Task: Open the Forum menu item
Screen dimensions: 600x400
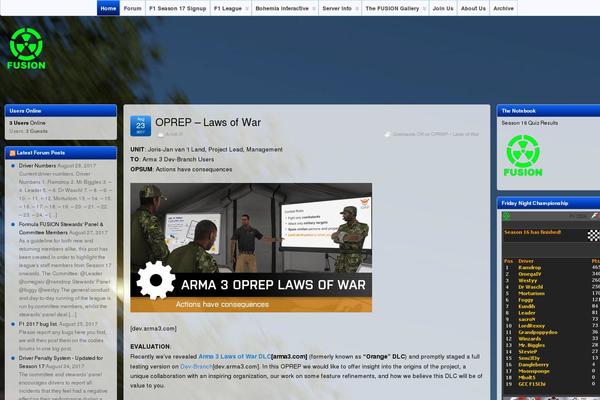Action: coord(132,8)
